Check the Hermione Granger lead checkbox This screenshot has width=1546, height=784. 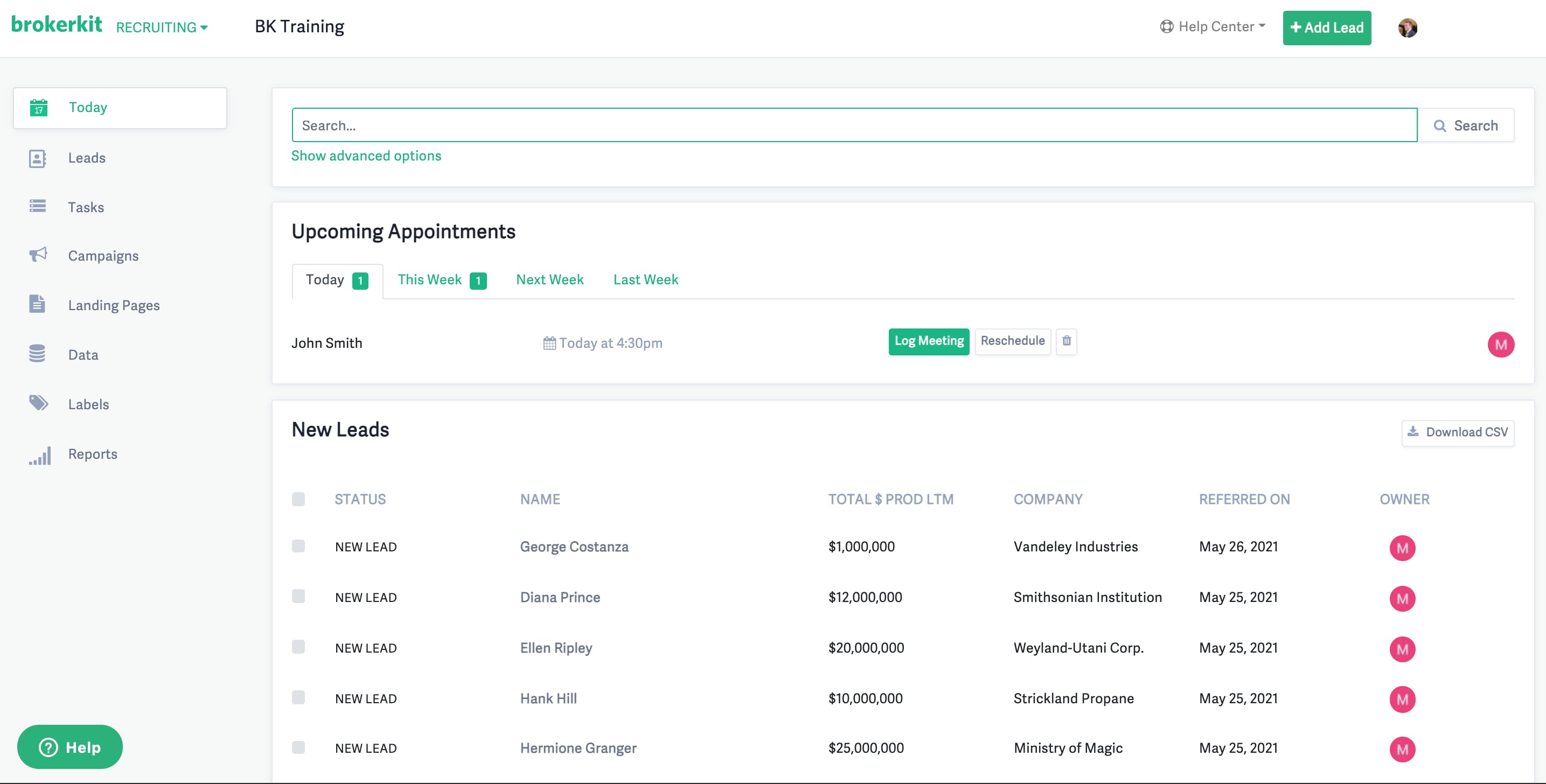tap(298, 747)
